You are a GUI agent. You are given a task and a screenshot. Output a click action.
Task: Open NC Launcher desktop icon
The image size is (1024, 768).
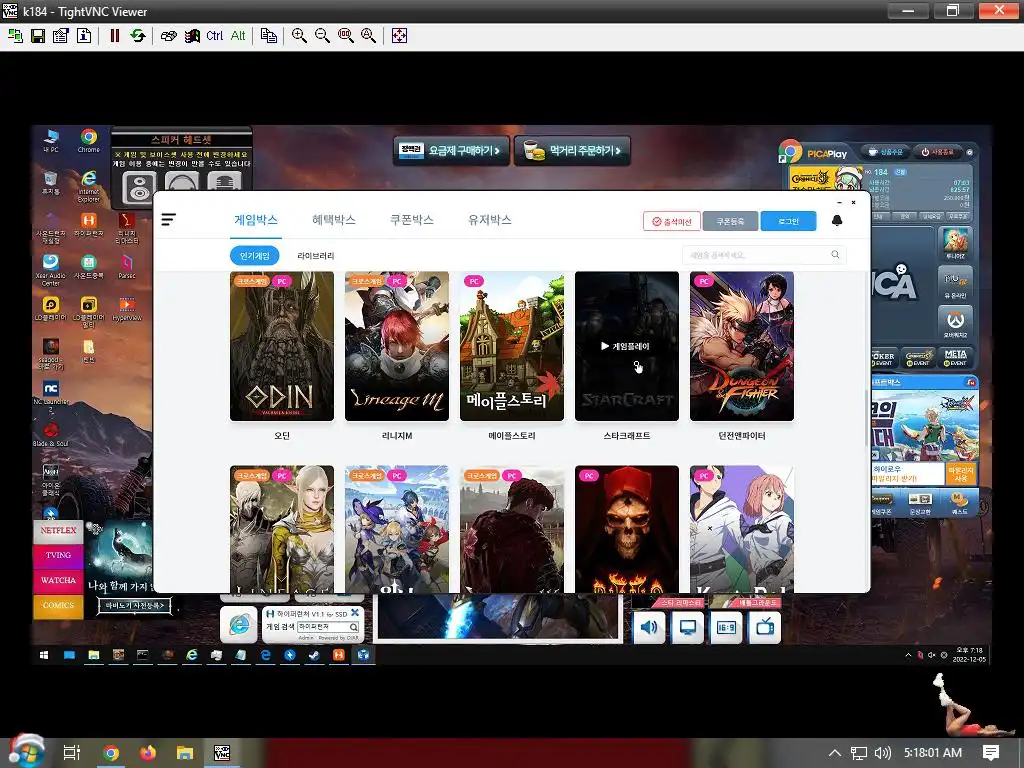point(50,395)
